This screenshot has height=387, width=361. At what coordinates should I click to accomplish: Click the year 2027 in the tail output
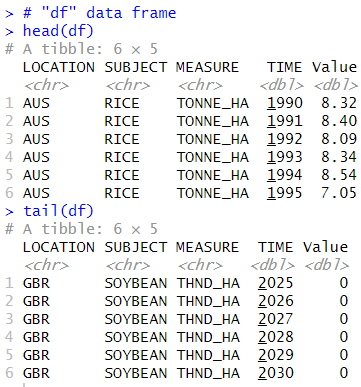(x=276, y=319)
